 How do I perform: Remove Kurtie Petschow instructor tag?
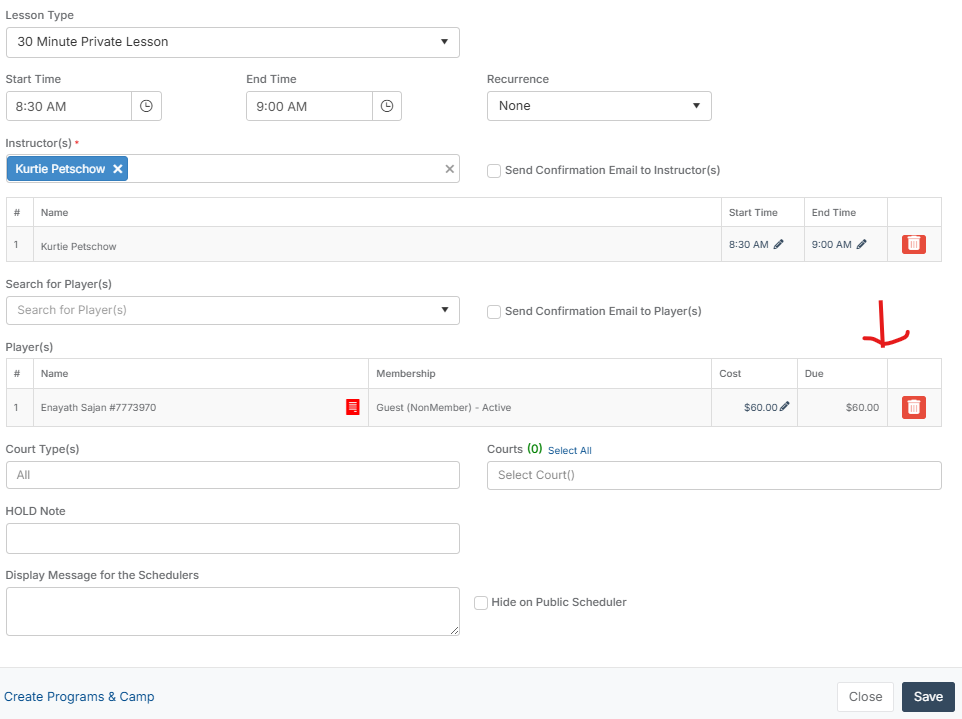pyautogui.click(x=118, y=169)
